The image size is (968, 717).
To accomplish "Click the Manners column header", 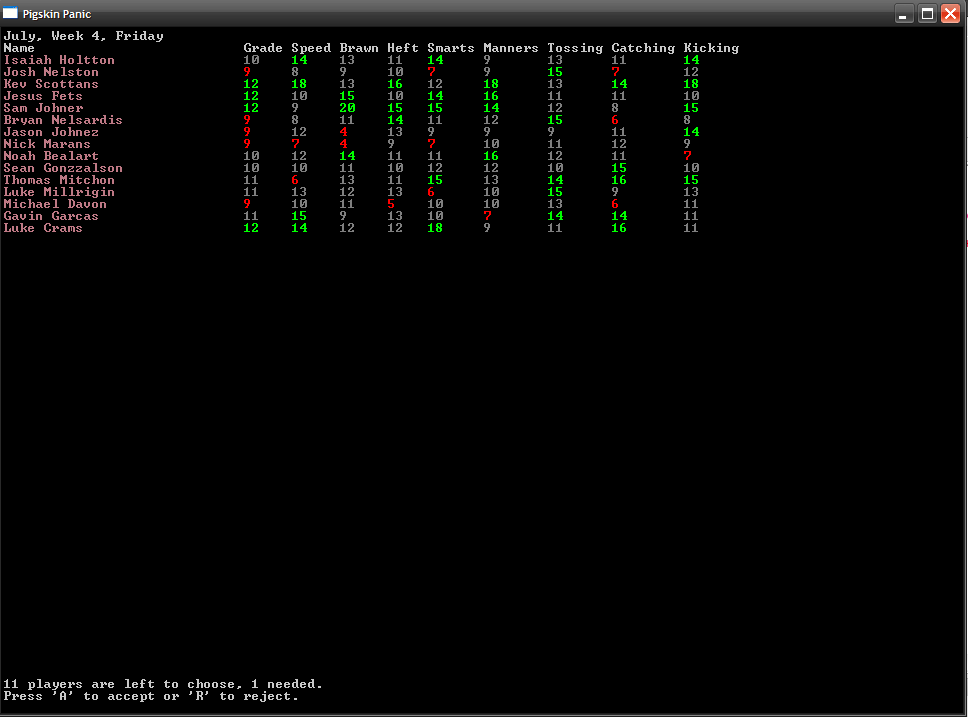I will pyautogui.click(x=511, y=48).
